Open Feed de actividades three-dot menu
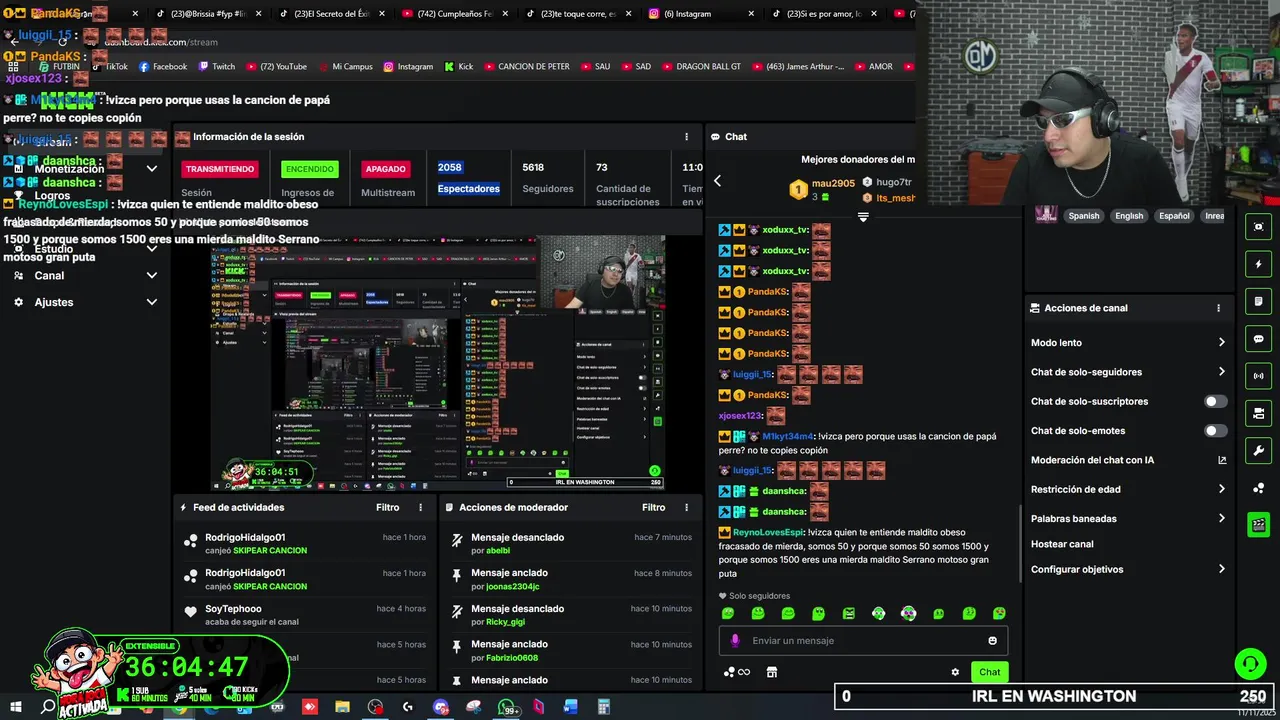 (420, 508)
